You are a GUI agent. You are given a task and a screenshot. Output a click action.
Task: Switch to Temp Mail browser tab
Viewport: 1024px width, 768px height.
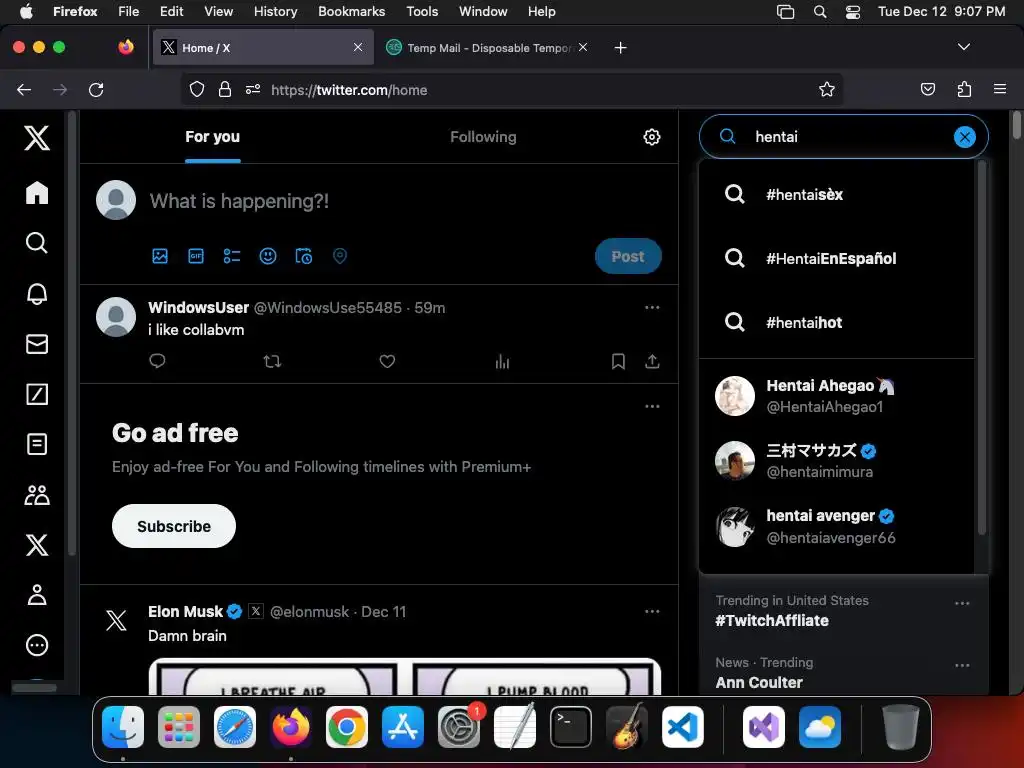tap(487, 48)
